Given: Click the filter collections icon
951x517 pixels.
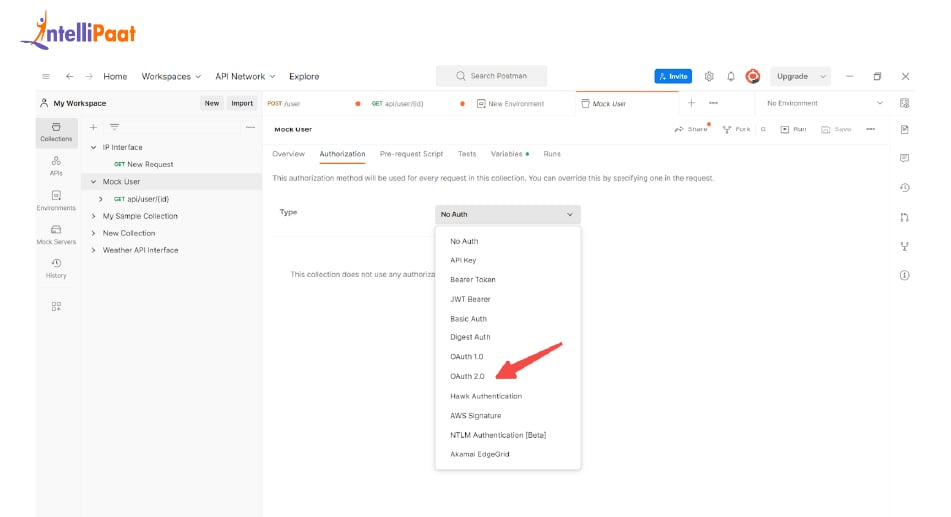Looking at the screenshot, I should (114, 127).
